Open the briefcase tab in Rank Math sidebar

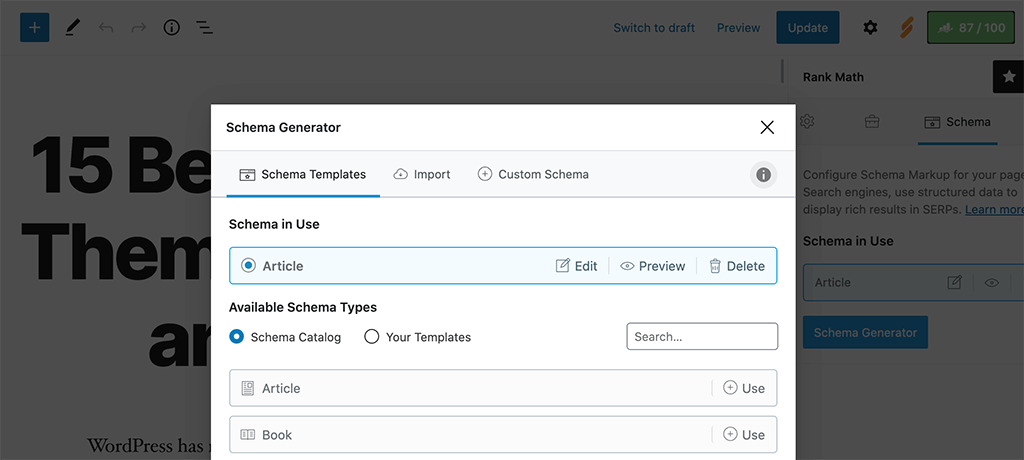point(872,122)
